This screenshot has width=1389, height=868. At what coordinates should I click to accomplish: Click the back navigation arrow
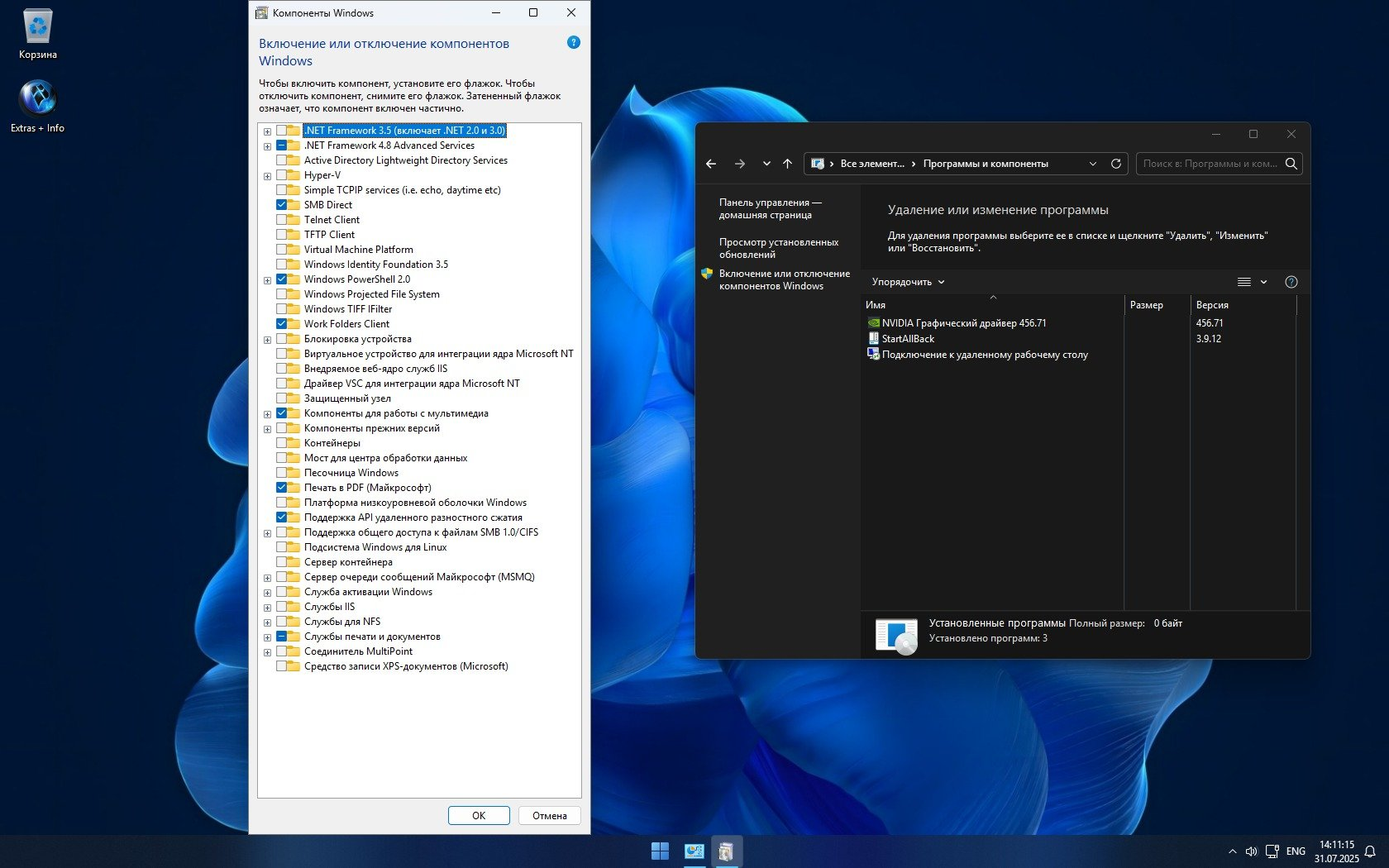pyautogui.click(x=711, y=164)
